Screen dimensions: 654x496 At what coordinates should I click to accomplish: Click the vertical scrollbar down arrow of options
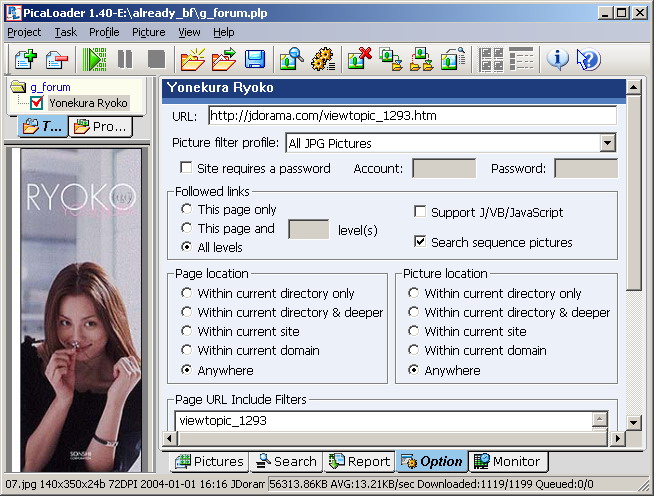click(634, 437)
